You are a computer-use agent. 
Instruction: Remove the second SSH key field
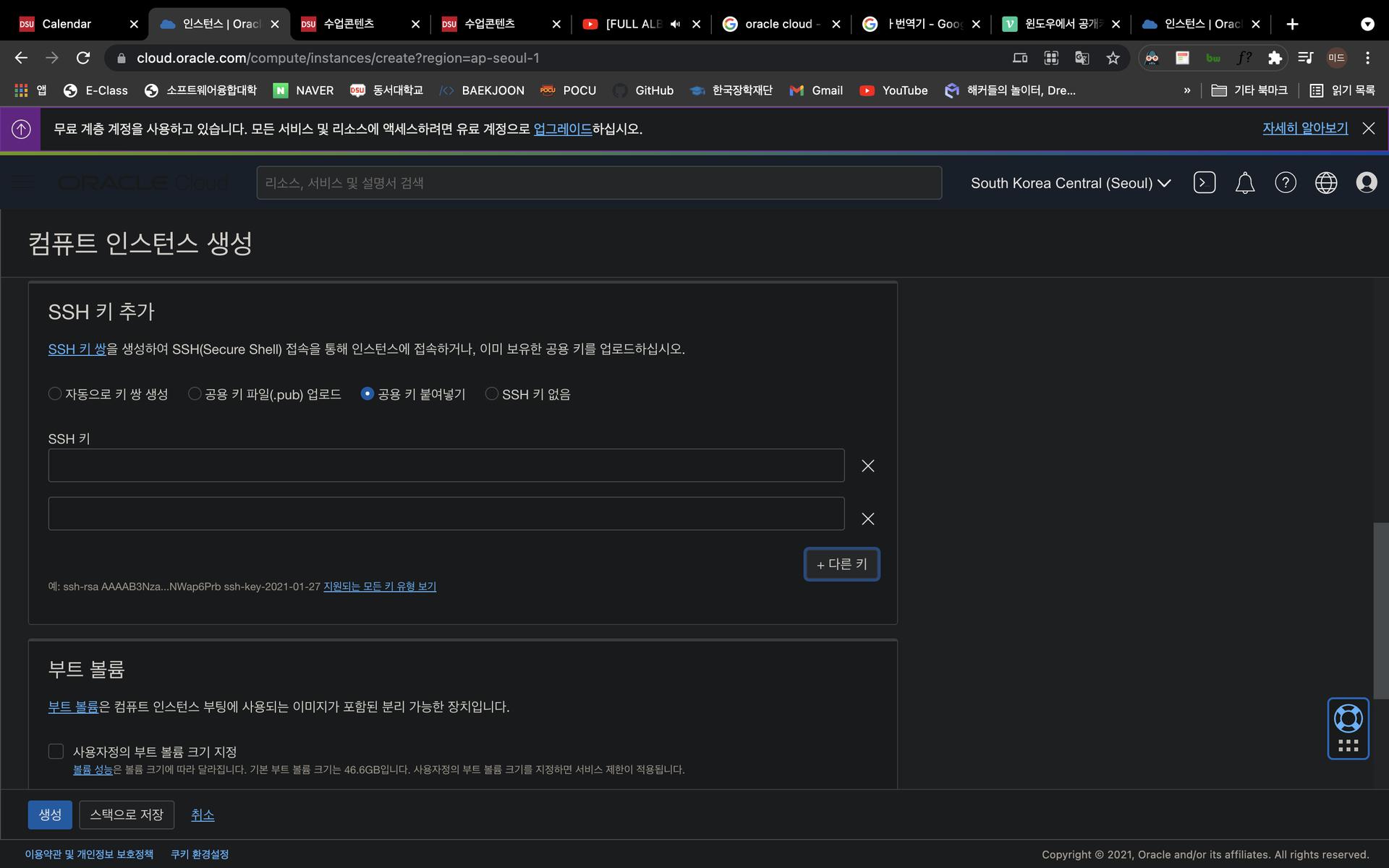868,519
